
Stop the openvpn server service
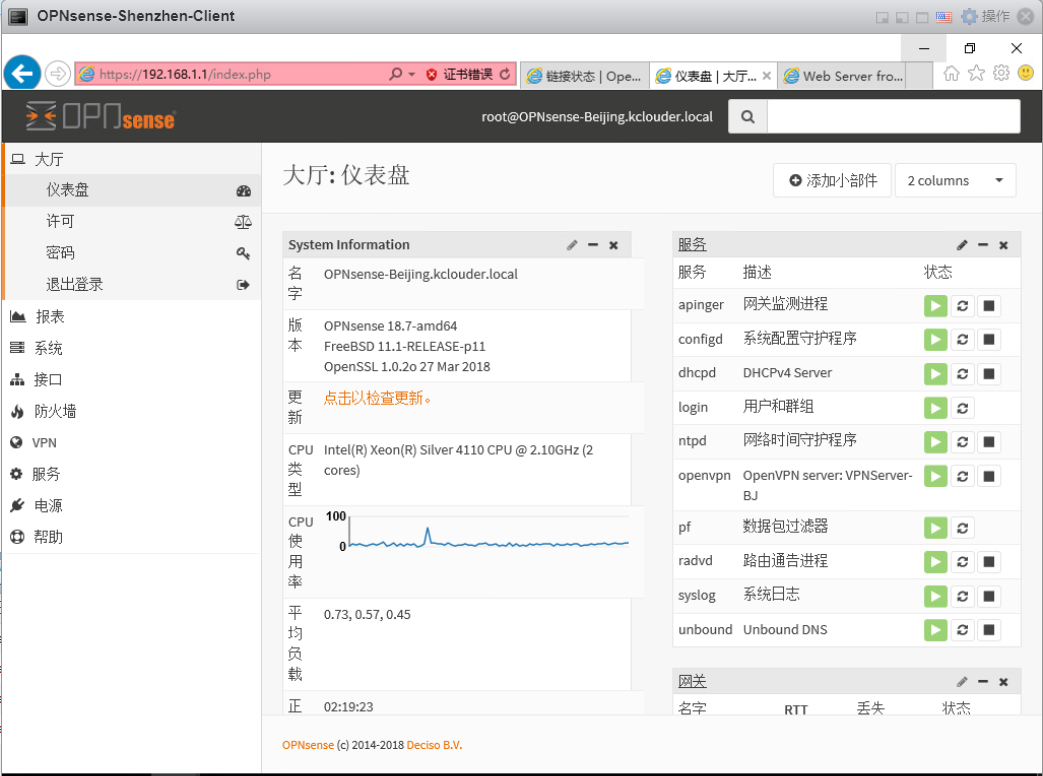(x=989, y=476)
